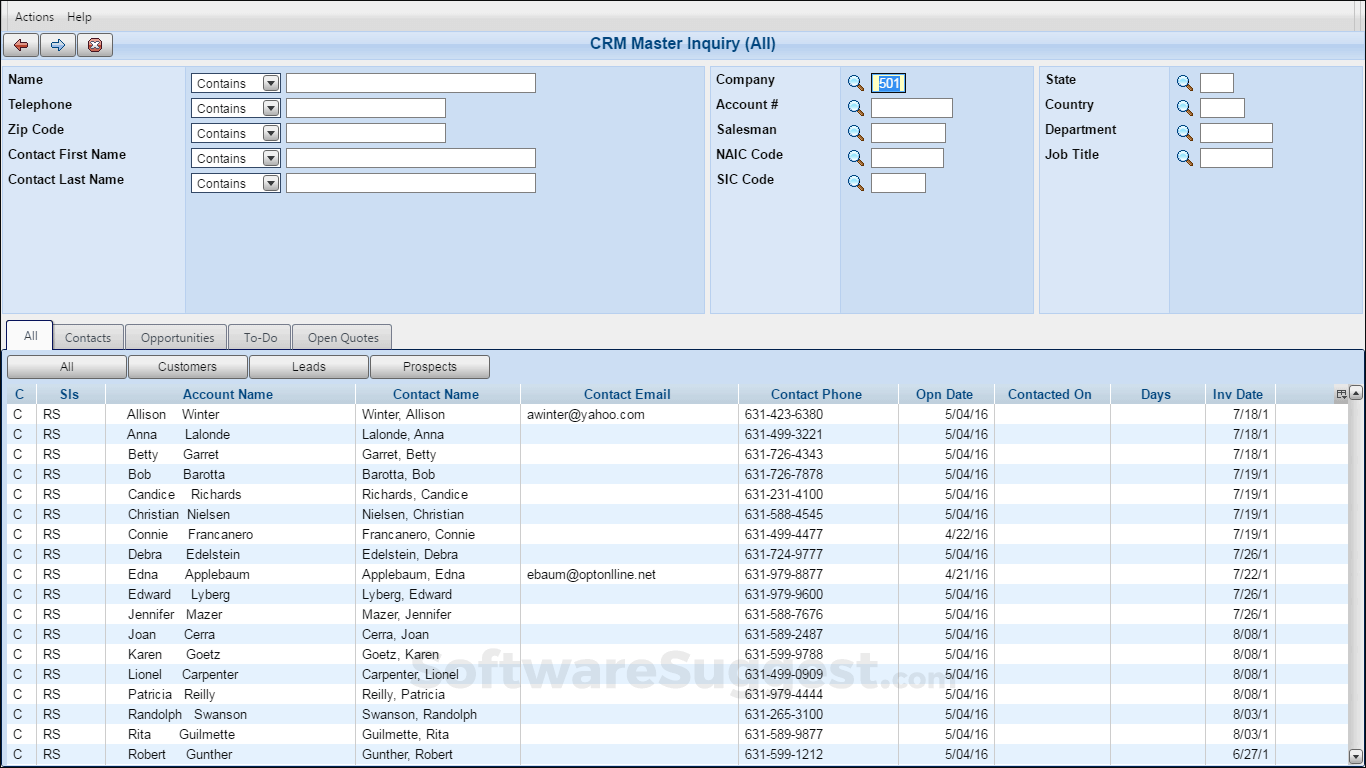This screenshot has width=1366, height=768.
Task: Click the Job Title lookup magnifier
Action: coord(1185,158)
